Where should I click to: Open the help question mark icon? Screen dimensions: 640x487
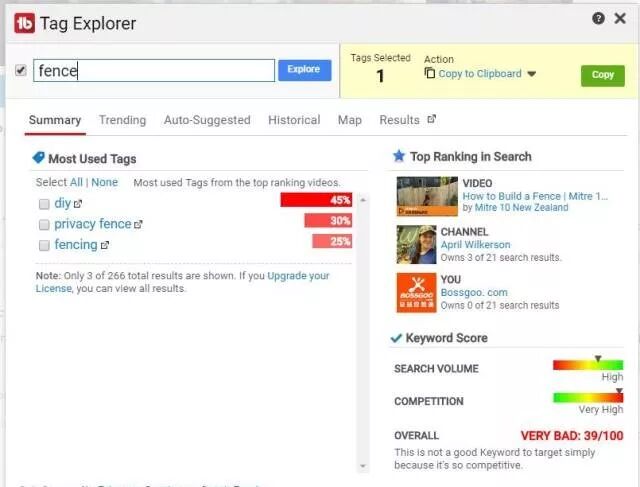point(598,18)
